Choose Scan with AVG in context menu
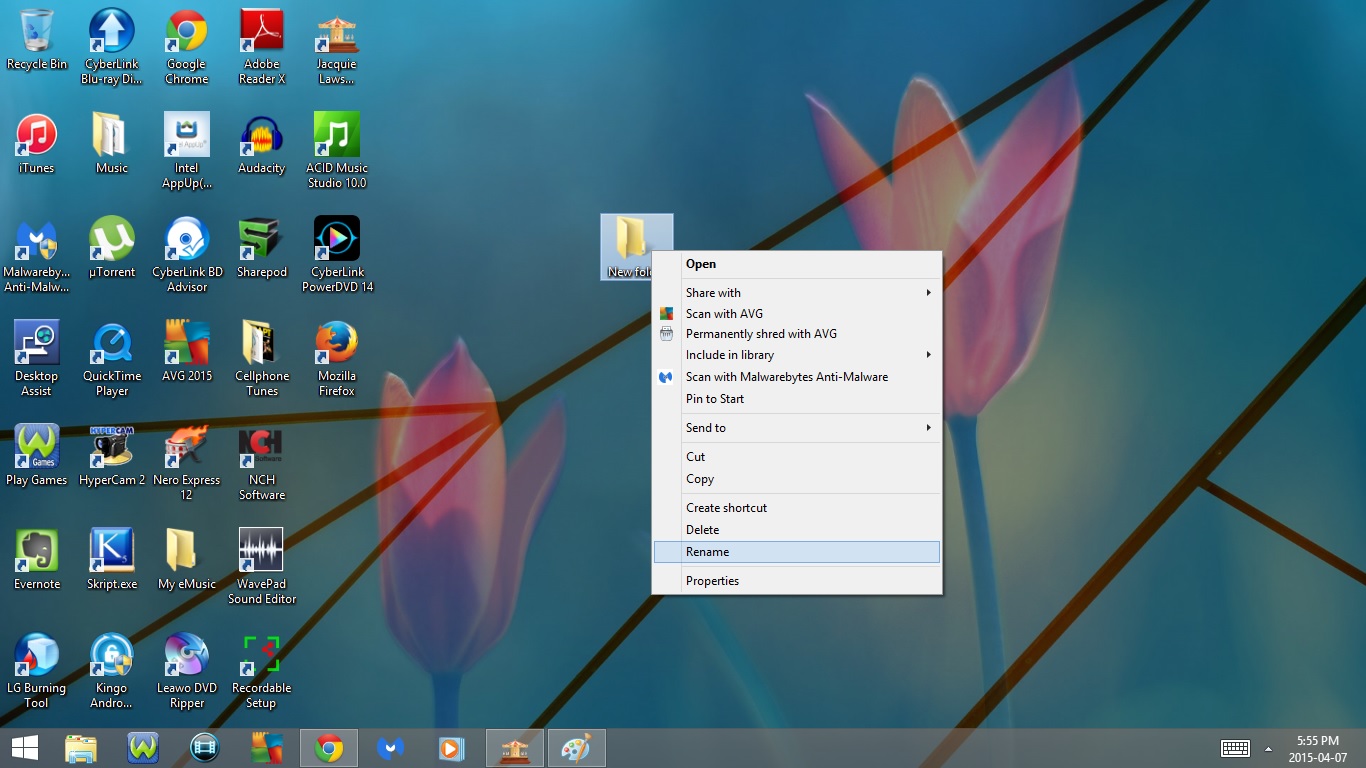Image resolution: width=1366 pixels, height=768 pixels. [x=796, y=314]
